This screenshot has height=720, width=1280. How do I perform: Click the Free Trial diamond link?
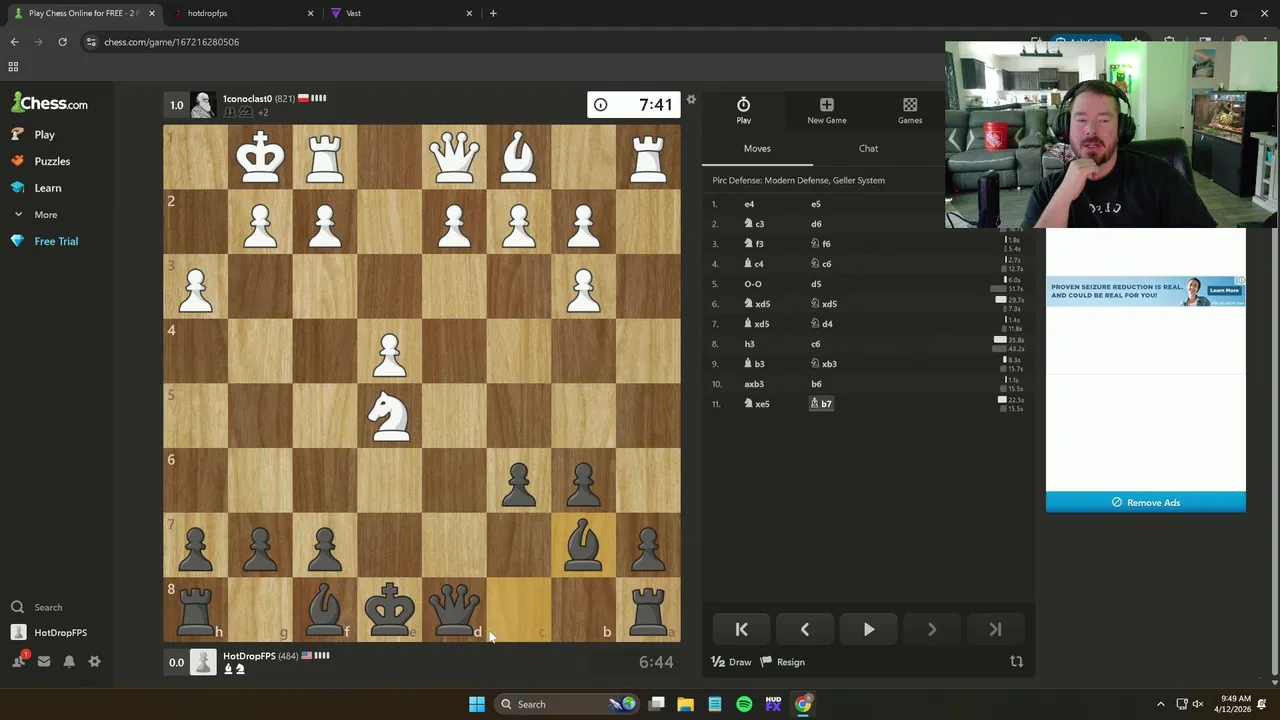[x=44, y=241]
